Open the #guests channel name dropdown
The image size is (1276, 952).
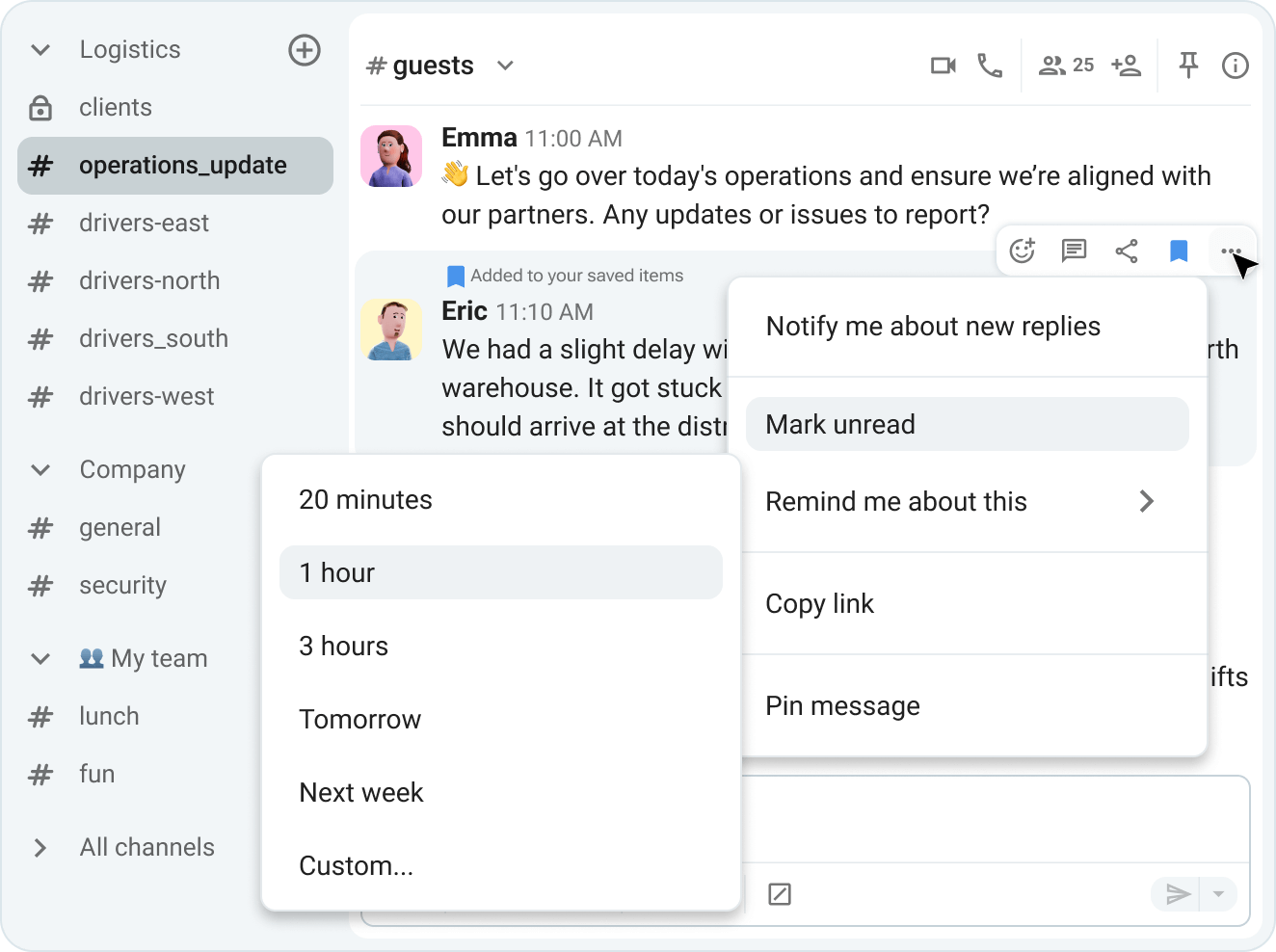coord(505,66)
